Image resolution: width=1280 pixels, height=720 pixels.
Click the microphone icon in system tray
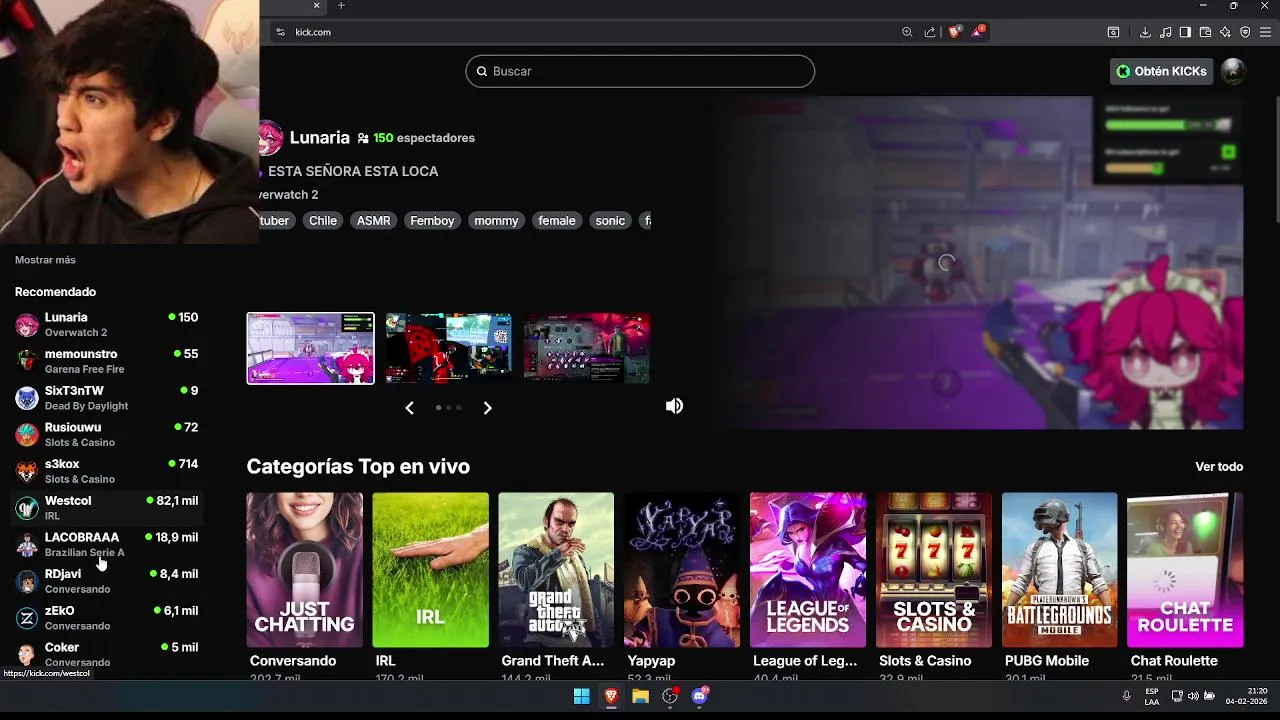(x=1126, y=696)
